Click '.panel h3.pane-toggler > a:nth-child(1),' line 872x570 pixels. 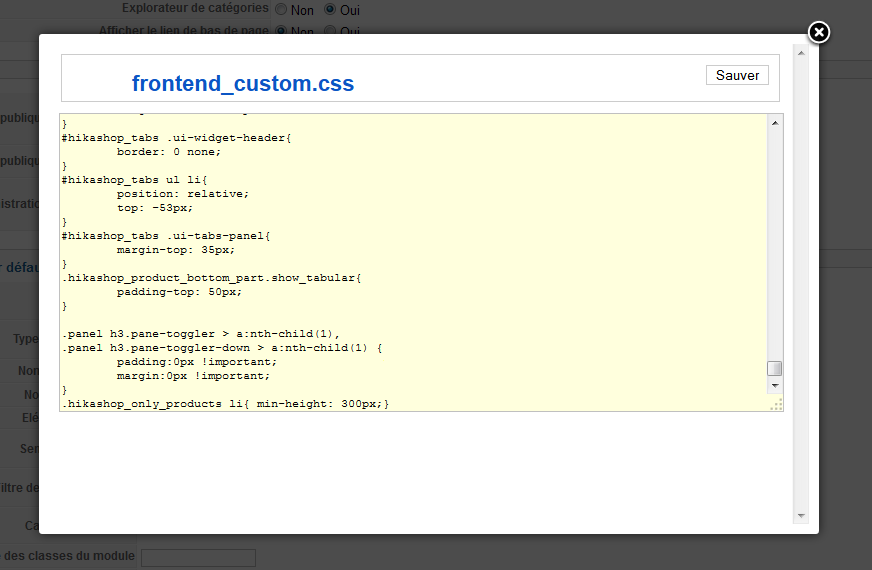(201, 334)
